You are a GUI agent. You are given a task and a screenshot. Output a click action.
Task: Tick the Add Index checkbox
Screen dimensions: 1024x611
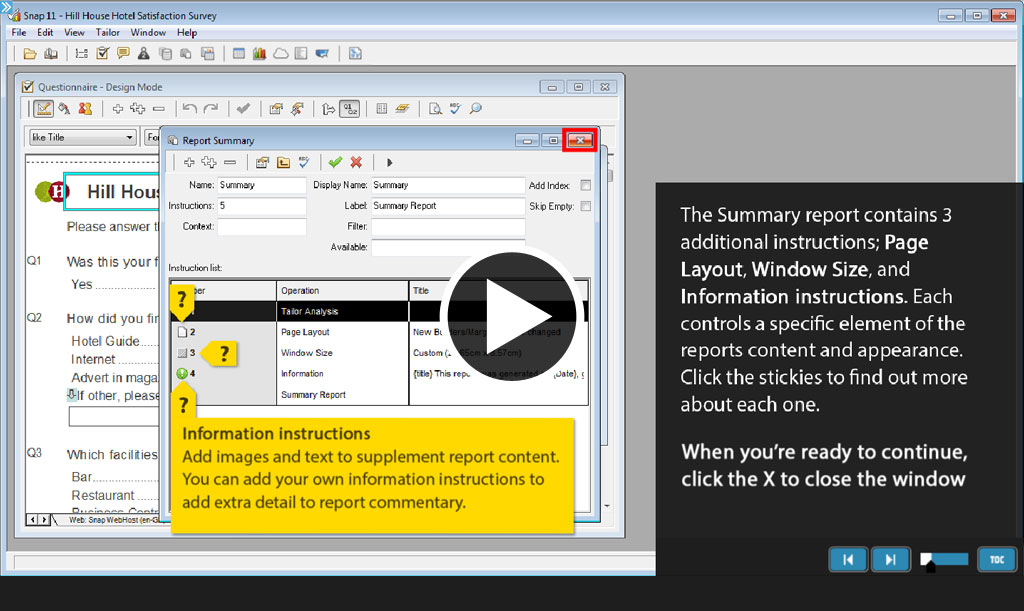pyautogui.click(x=586, y=185)
